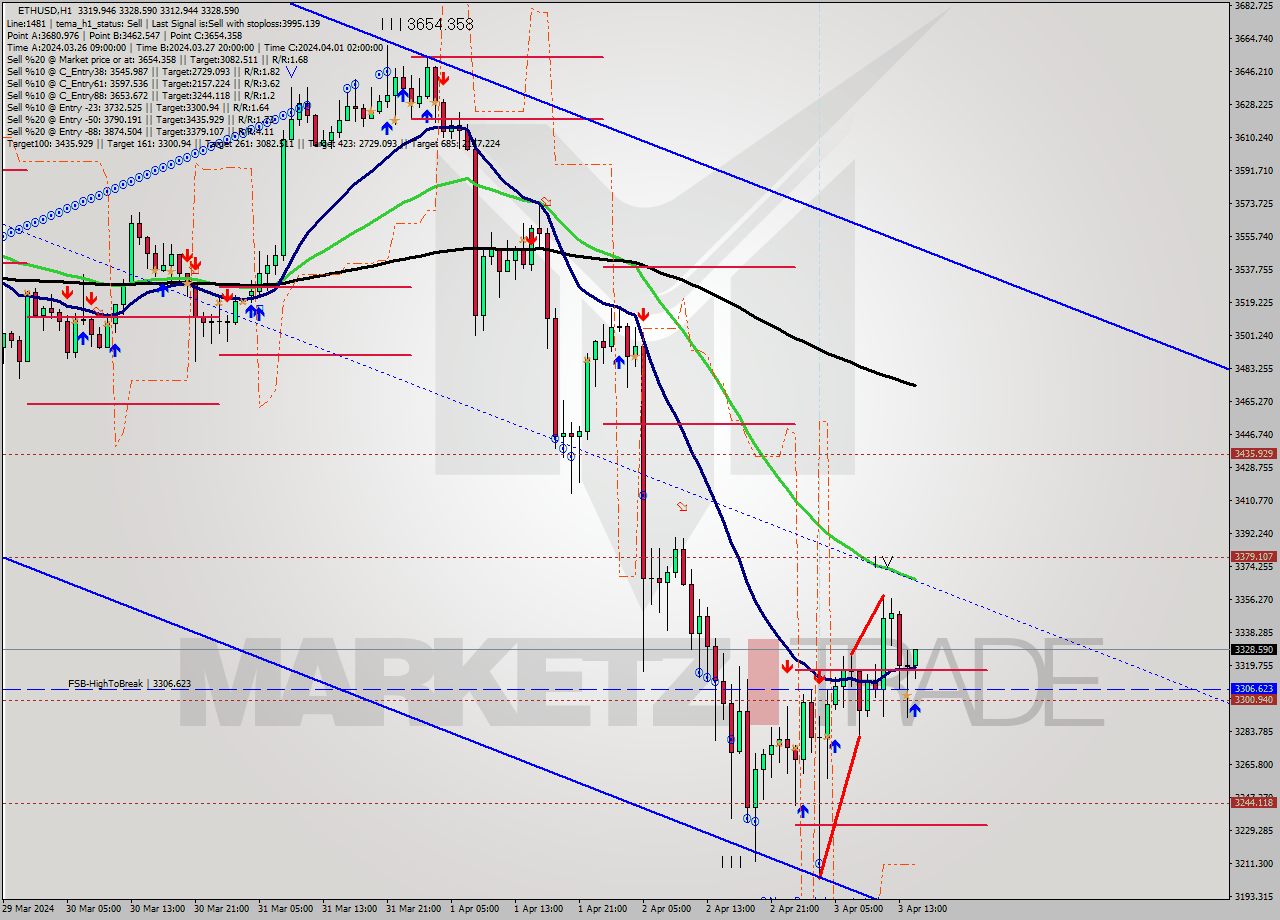Click the 3446.740 price axis label
The width and height of the screenshot is (1280, 920).
[x=1254, y=435]
